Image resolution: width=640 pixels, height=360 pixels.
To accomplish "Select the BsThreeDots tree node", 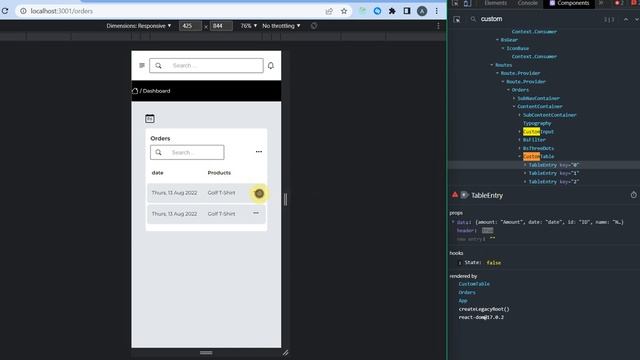I will [x=538, y=148].
